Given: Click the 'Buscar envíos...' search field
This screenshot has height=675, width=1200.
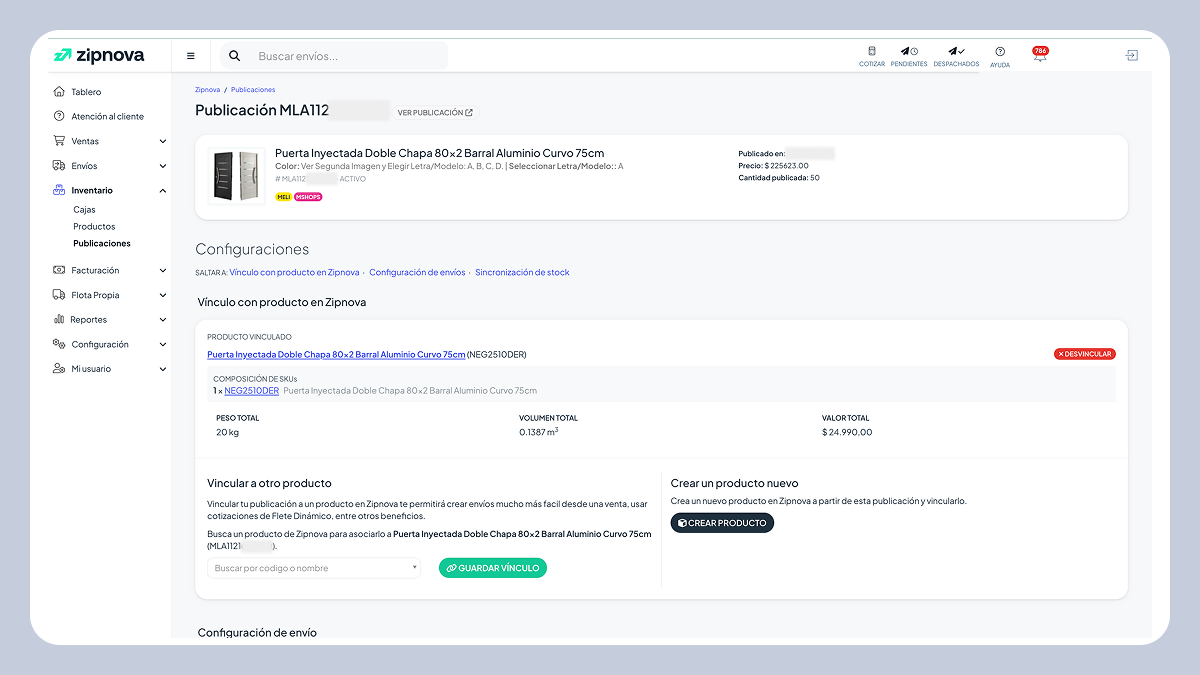Looking at the screenshot, I should click(x=348, y=56).
